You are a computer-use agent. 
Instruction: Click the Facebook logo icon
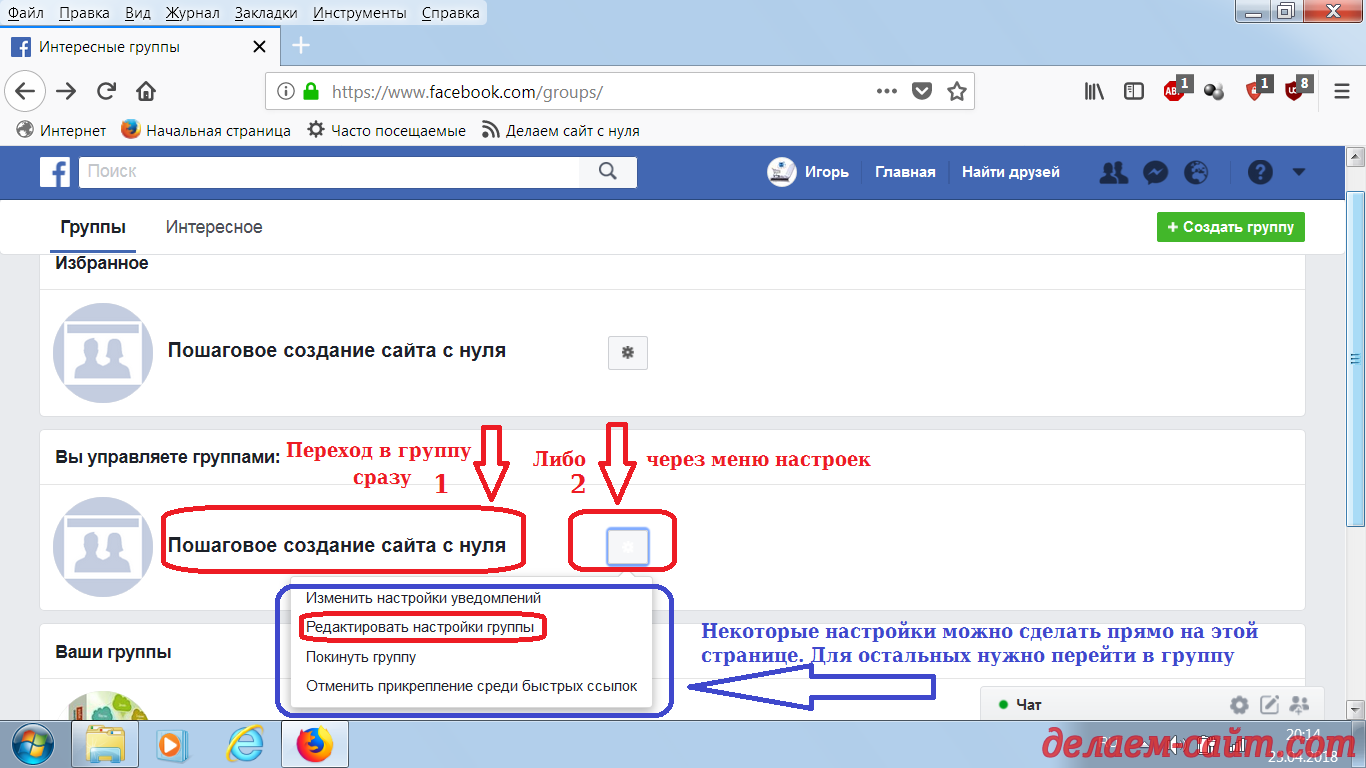point(55,172)
